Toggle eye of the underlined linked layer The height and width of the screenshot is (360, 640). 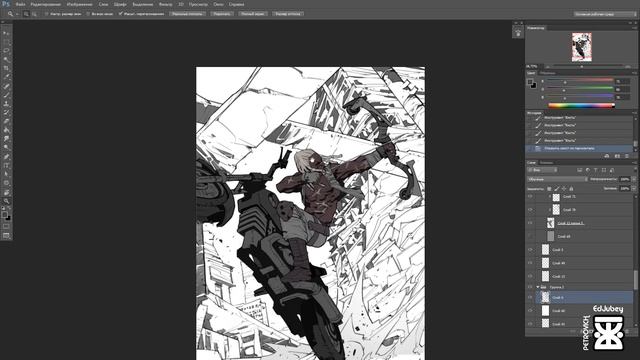point(530,223)
